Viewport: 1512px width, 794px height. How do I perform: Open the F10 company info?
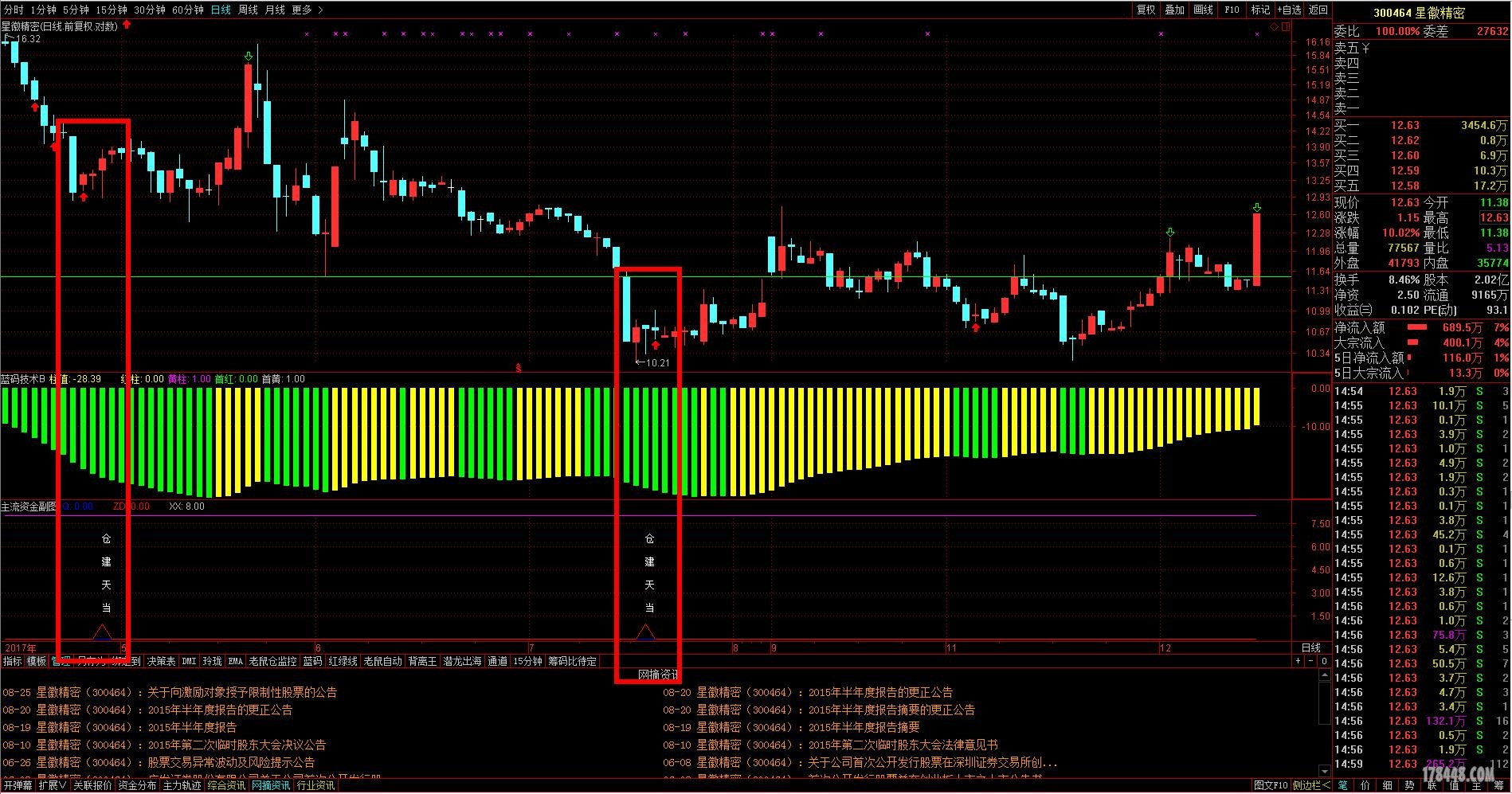[x=1232, y=10]
